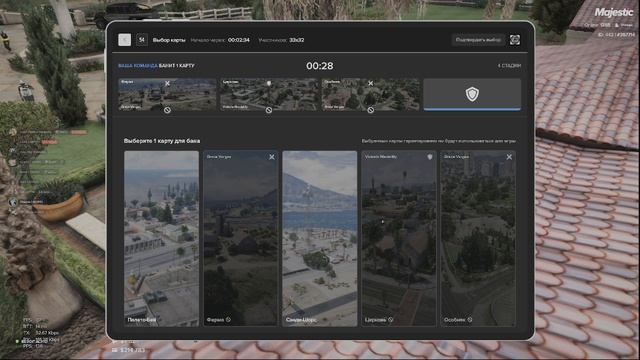
Task: Click the banned Особняк map card
Action: click(478, 238)
